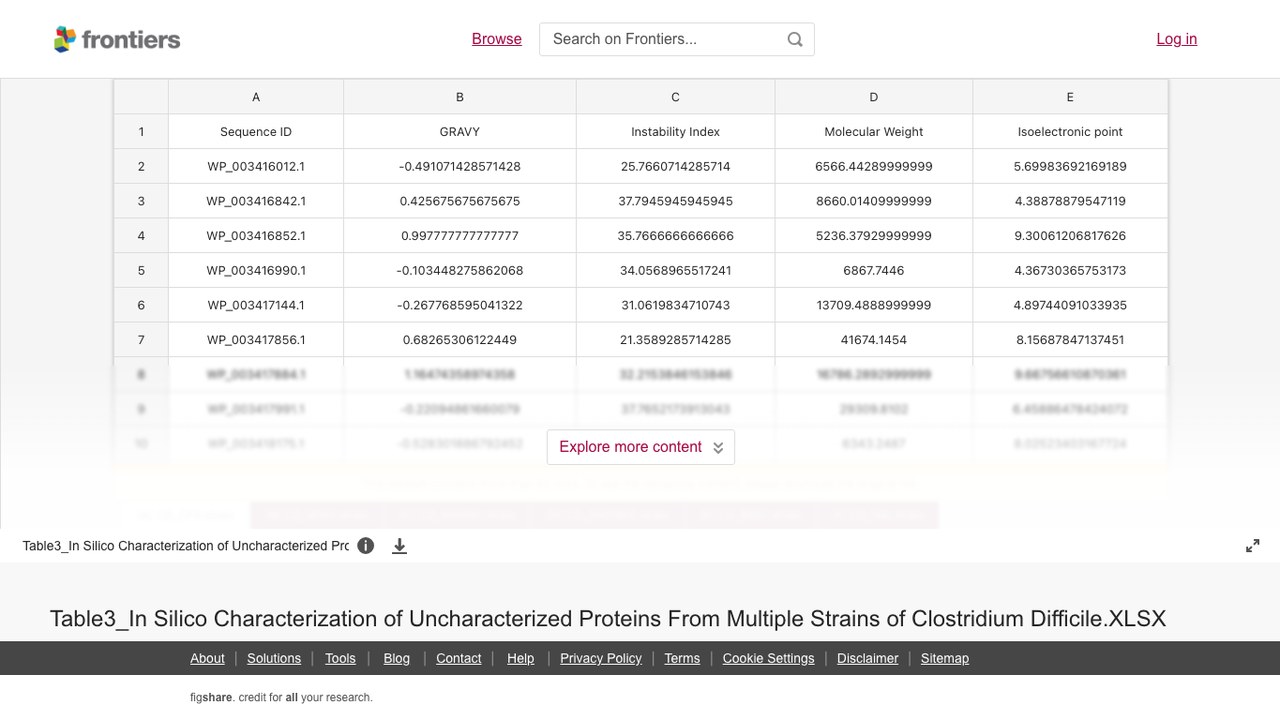Select cell WP_003417856.1
Screen dimensions: 1280x720
click(x=256, y=340)
